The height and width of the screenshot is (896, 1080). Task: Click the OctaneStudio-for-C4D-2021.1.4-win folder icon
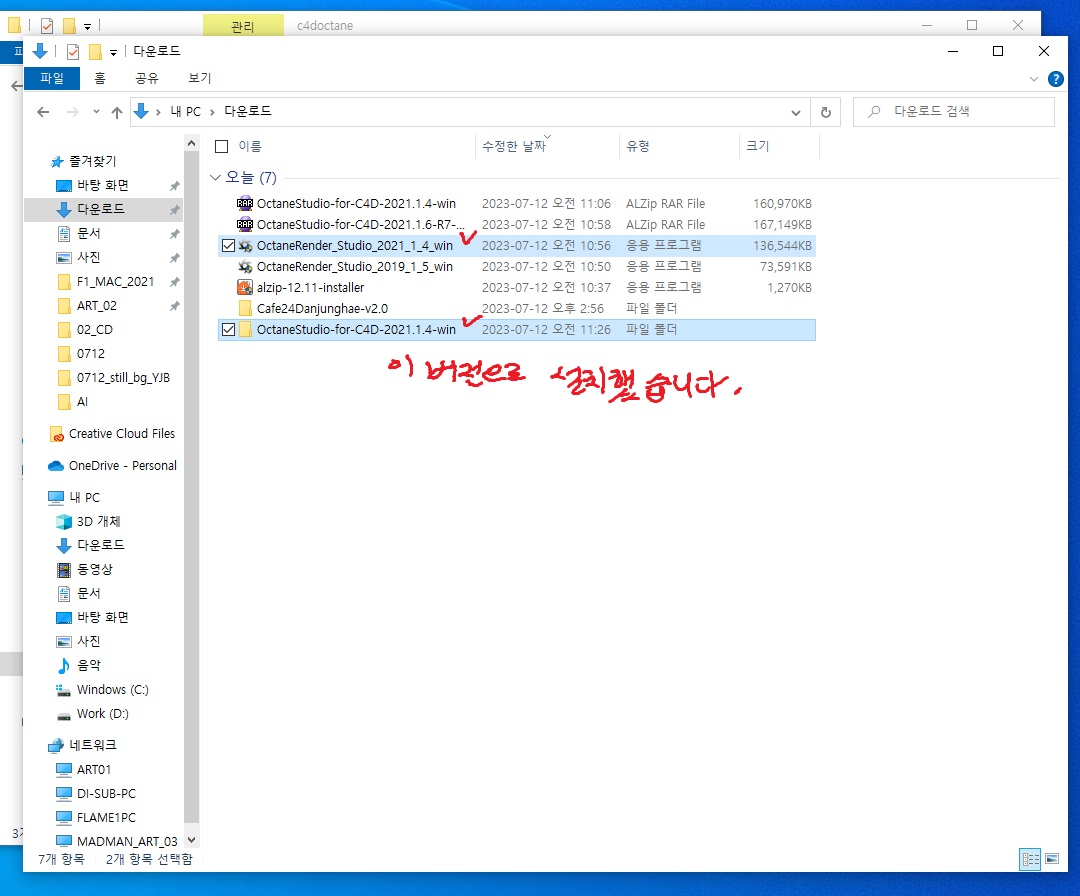pyautogui.click(x=245, y=330)
